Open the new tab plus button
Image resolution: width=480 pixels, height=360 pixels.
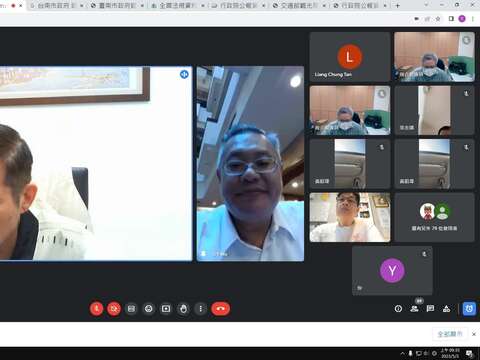coord(397,5)
